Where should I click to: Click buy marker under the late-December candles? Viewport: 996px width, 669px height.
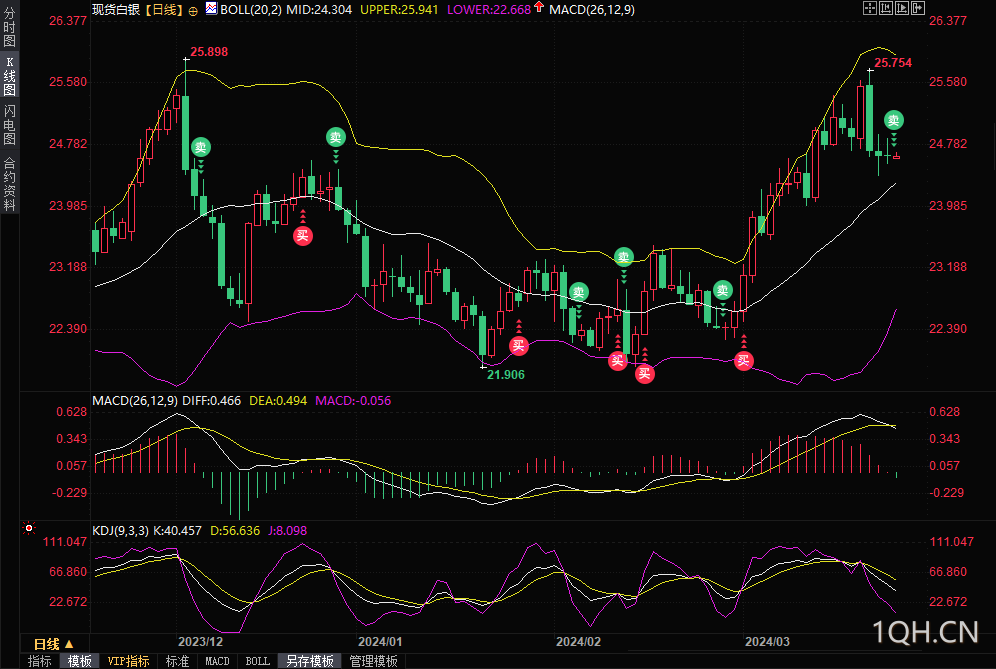point(302,236)
